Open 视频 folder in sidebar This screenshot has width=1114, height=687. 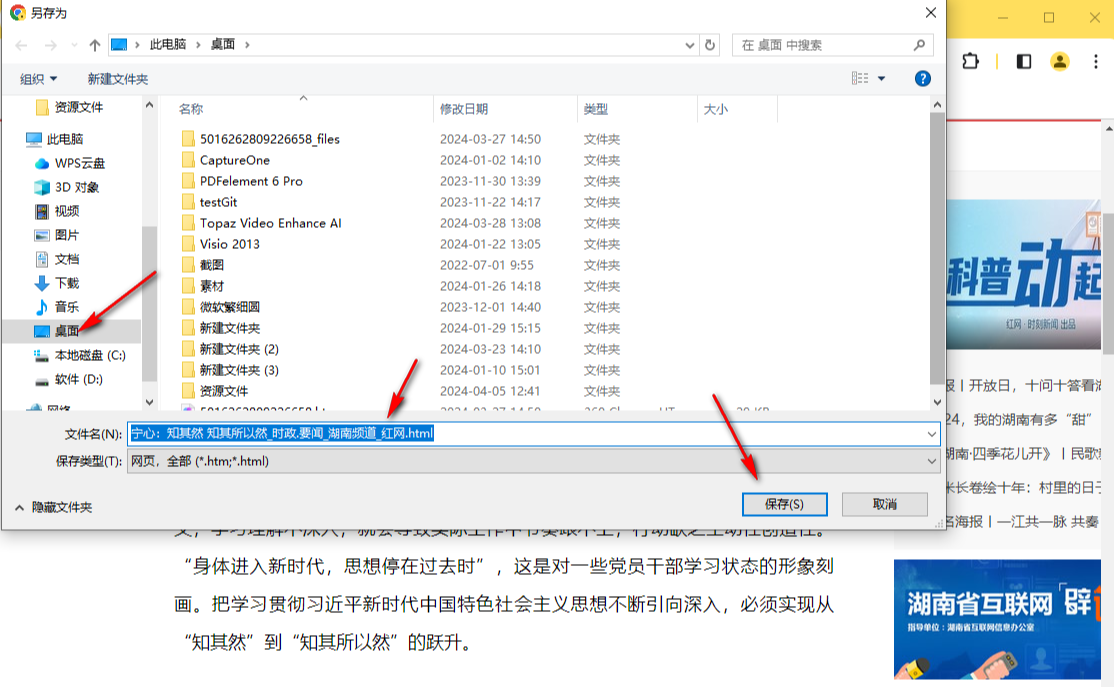[57, 211]
